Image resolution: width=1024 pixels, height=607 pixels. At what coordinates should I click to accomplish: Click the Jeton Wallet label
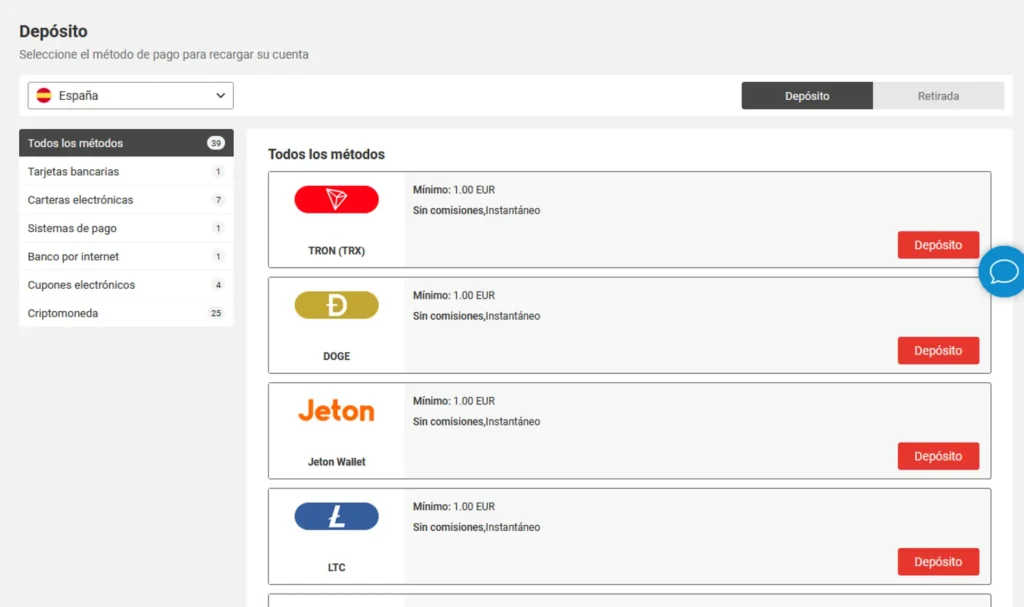tap(336, 462)
